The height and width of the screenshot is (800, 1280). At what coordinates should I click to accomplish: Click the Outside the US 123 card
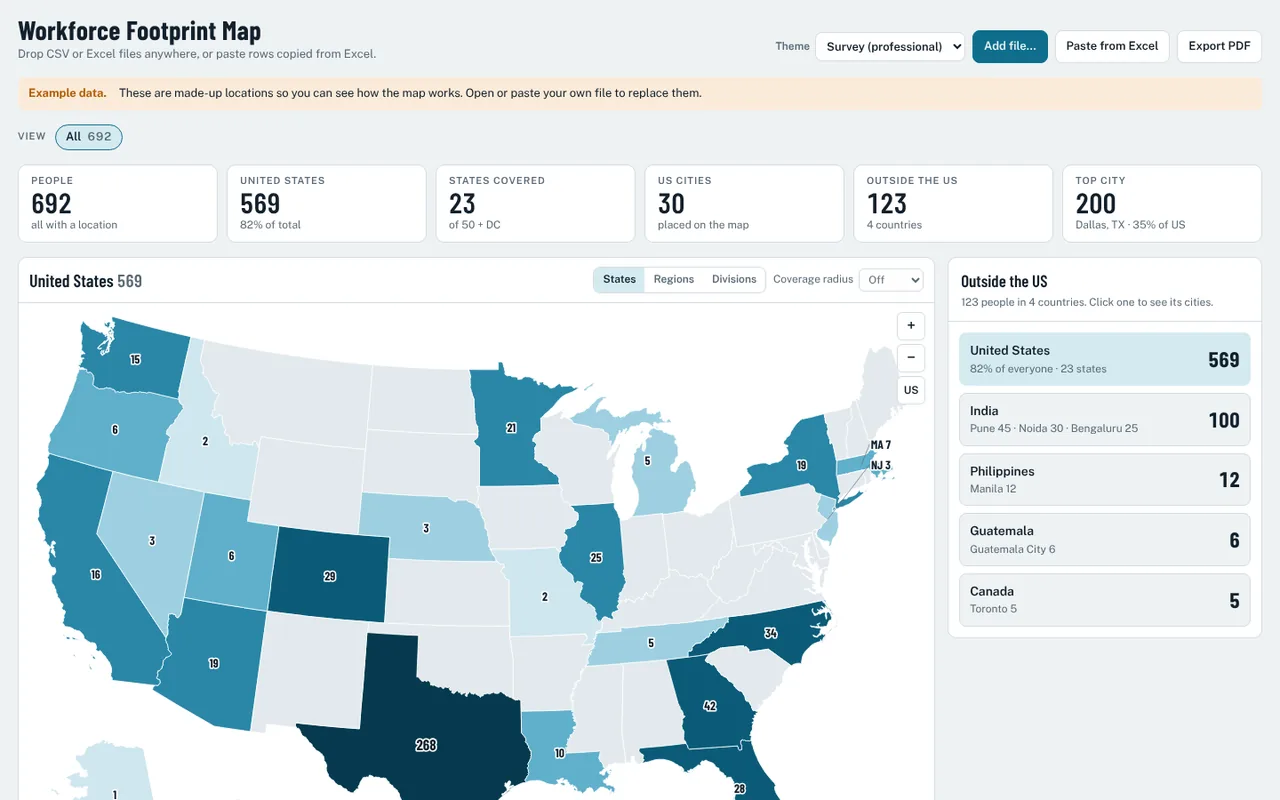click(x=953, y=203)
